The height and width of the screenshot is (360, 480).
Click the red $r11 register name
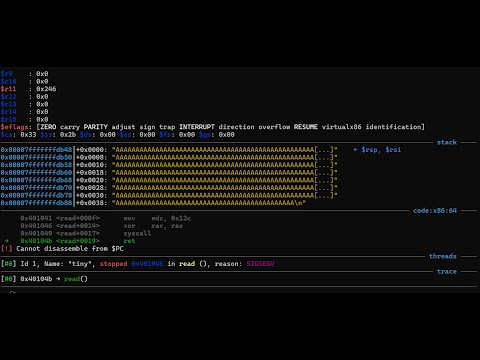[8, 89]
